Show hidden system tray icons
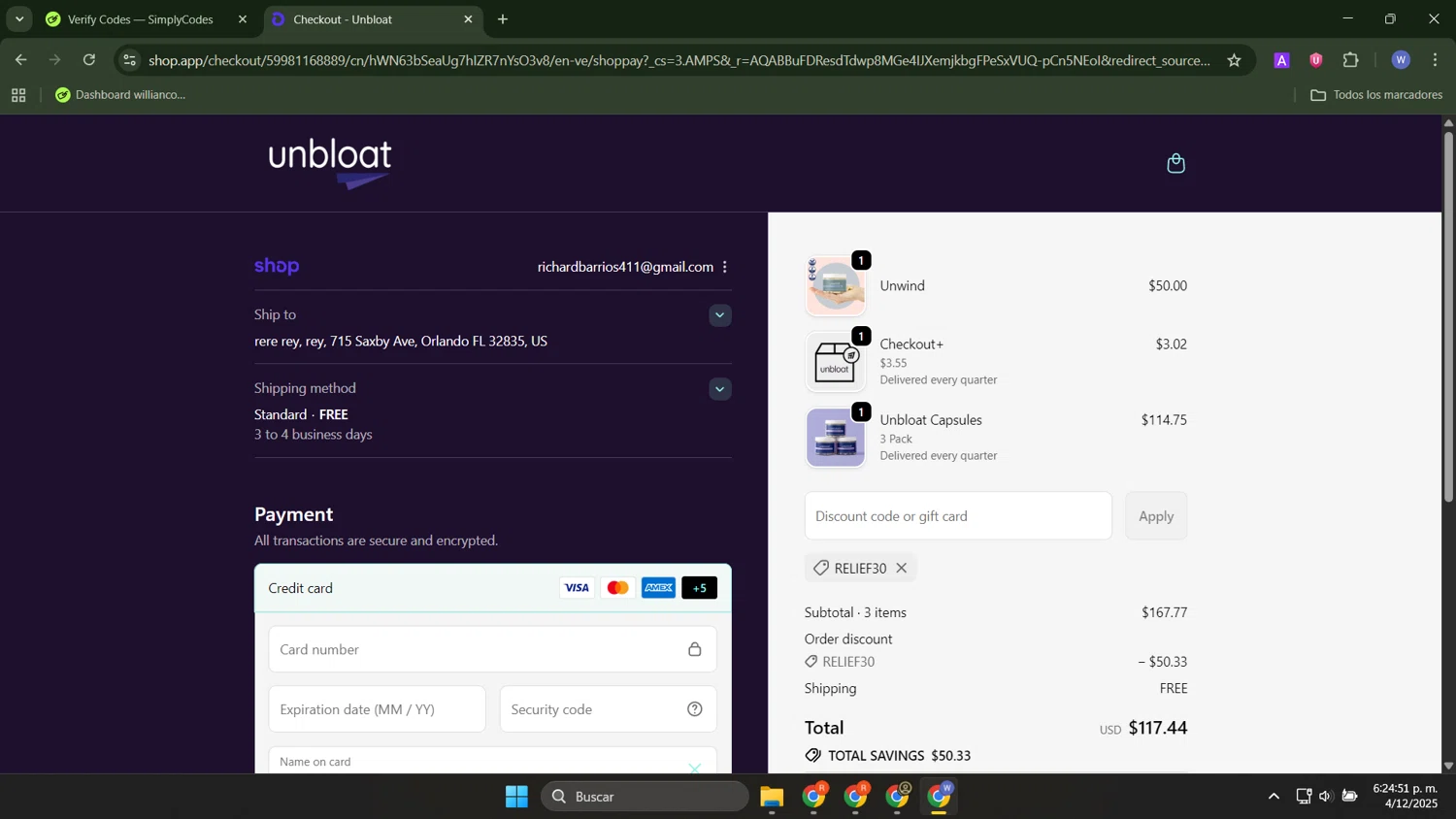The height and width of the screenshot is (819, 1456). point(1274,797)
